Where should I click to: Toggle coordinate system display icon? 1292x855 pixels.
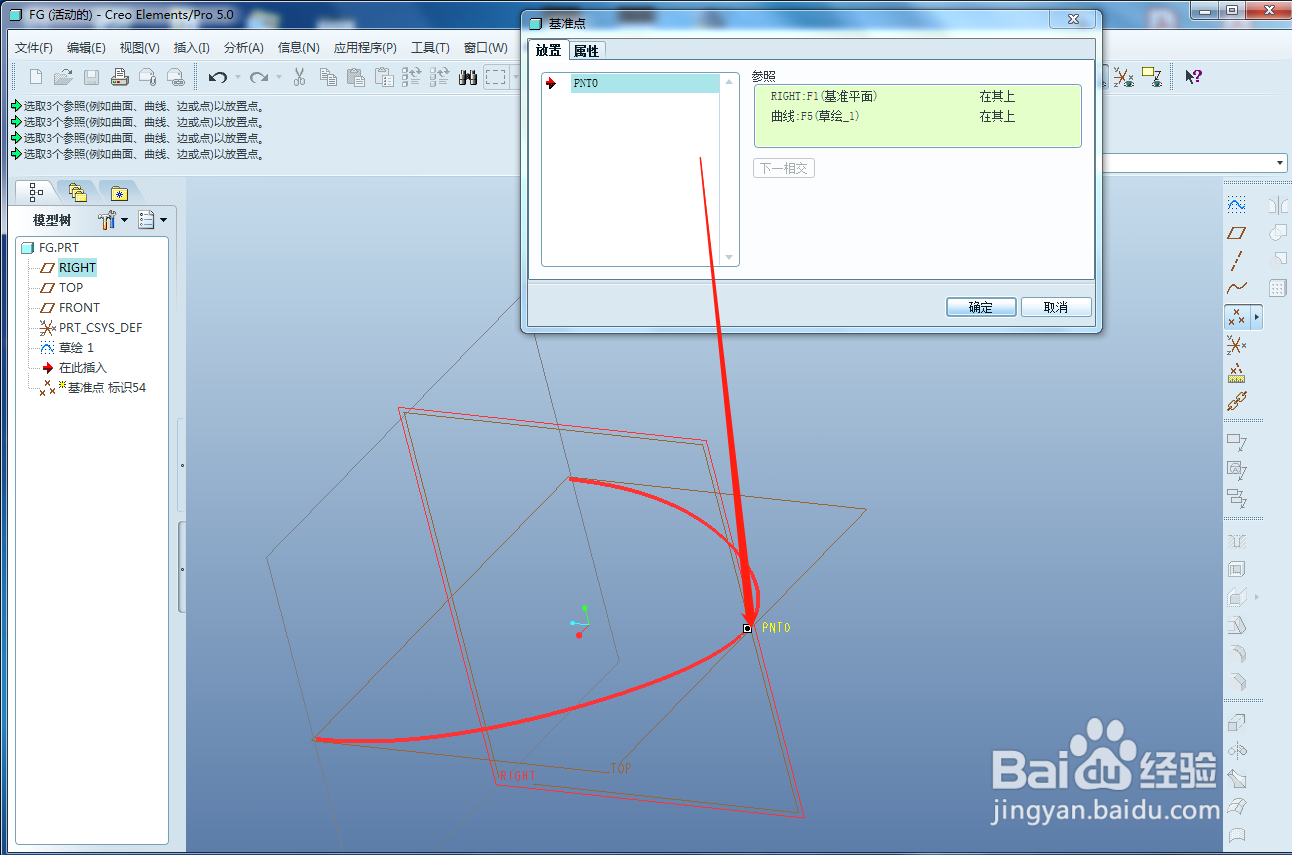click(x=1124, y=77)
